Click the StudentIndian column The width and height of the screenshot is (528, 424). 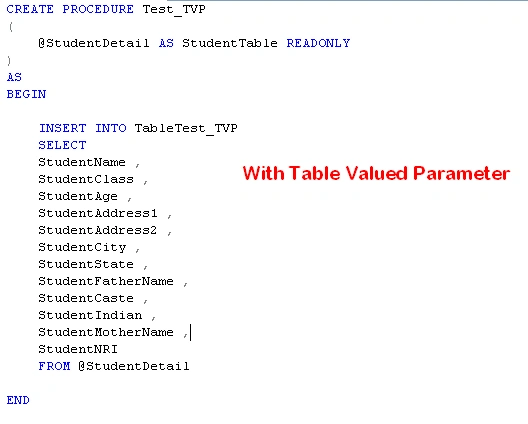tap(90, 315)
